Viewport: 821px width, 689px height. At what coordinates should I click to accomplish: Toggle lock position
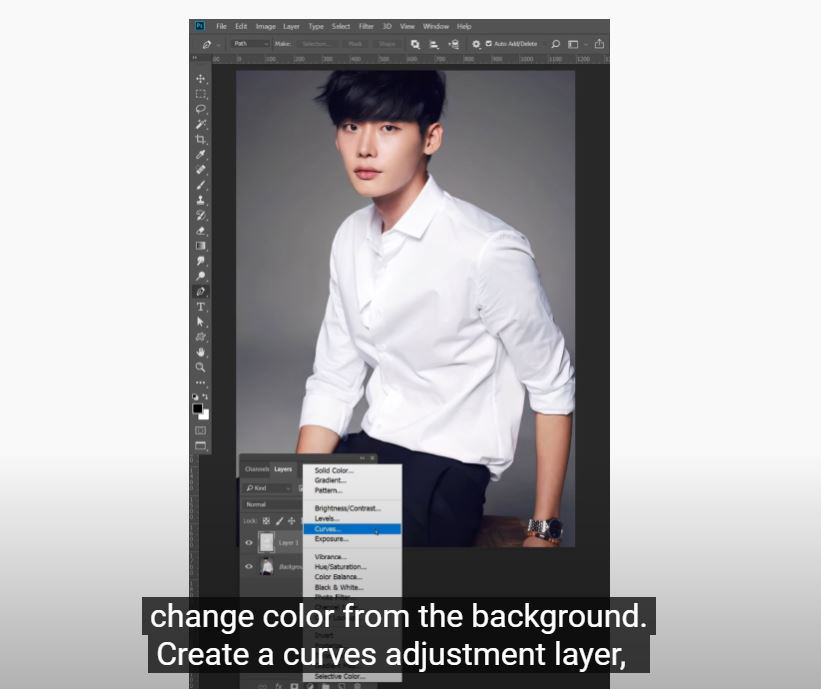coord(292,521)
